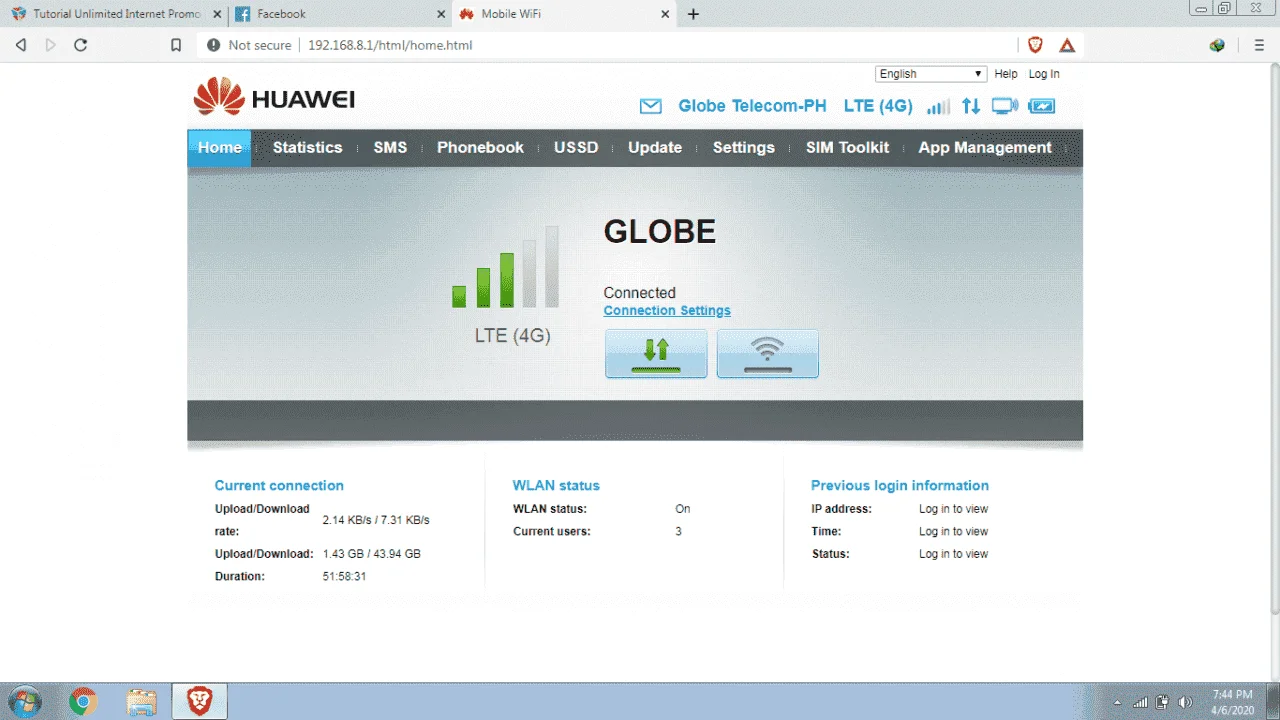Click the data traffic arrows icon in header

(x=971, y=106)
